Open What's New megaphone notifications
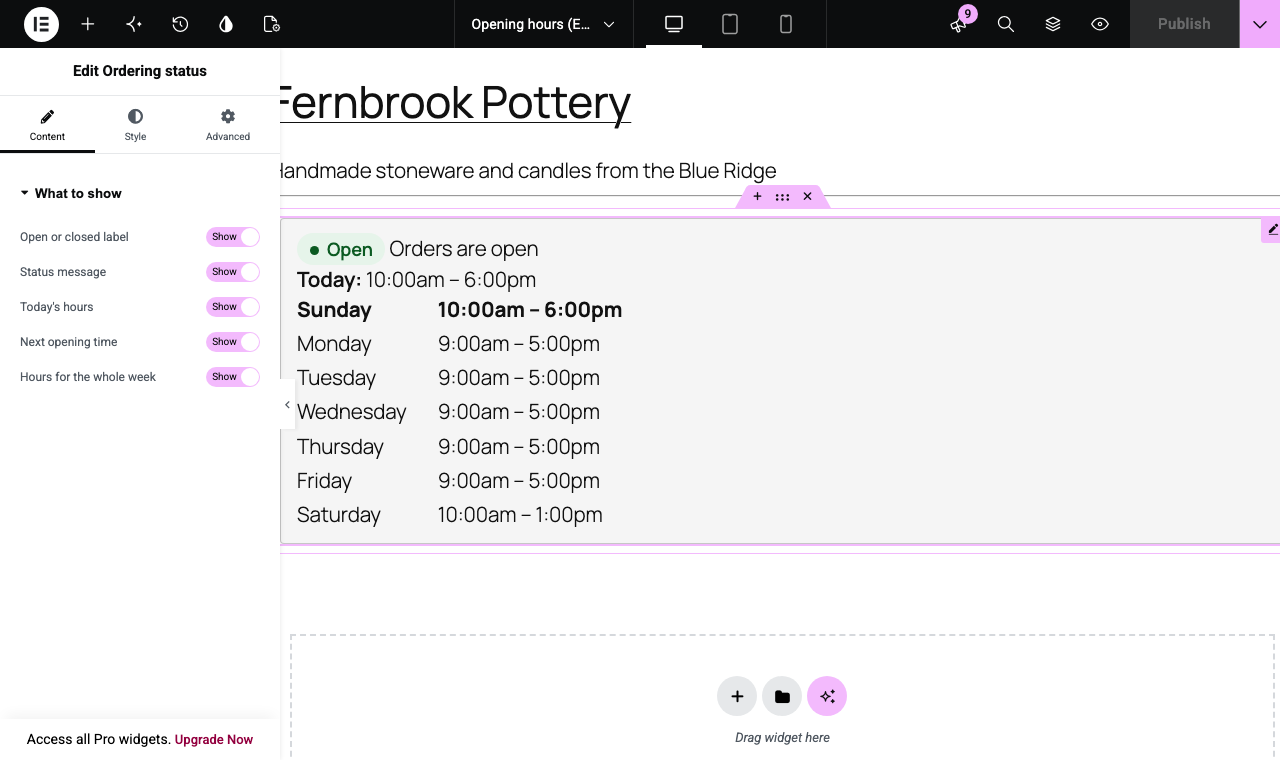The height and width of the screenshot is (760, 1280). pyautogui.click(x=959, y=24)
